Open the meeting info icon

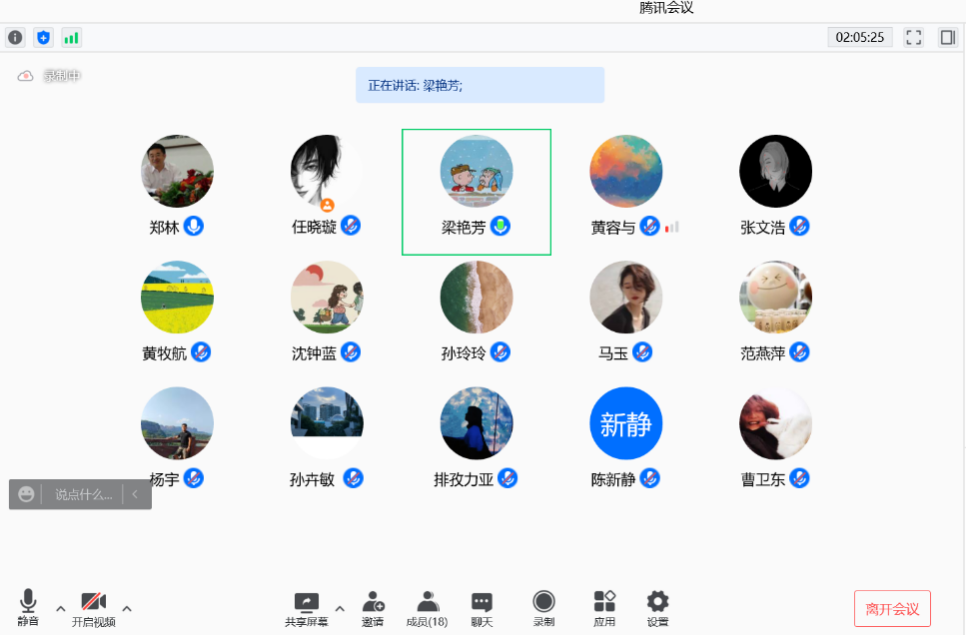tap(15, 38)
